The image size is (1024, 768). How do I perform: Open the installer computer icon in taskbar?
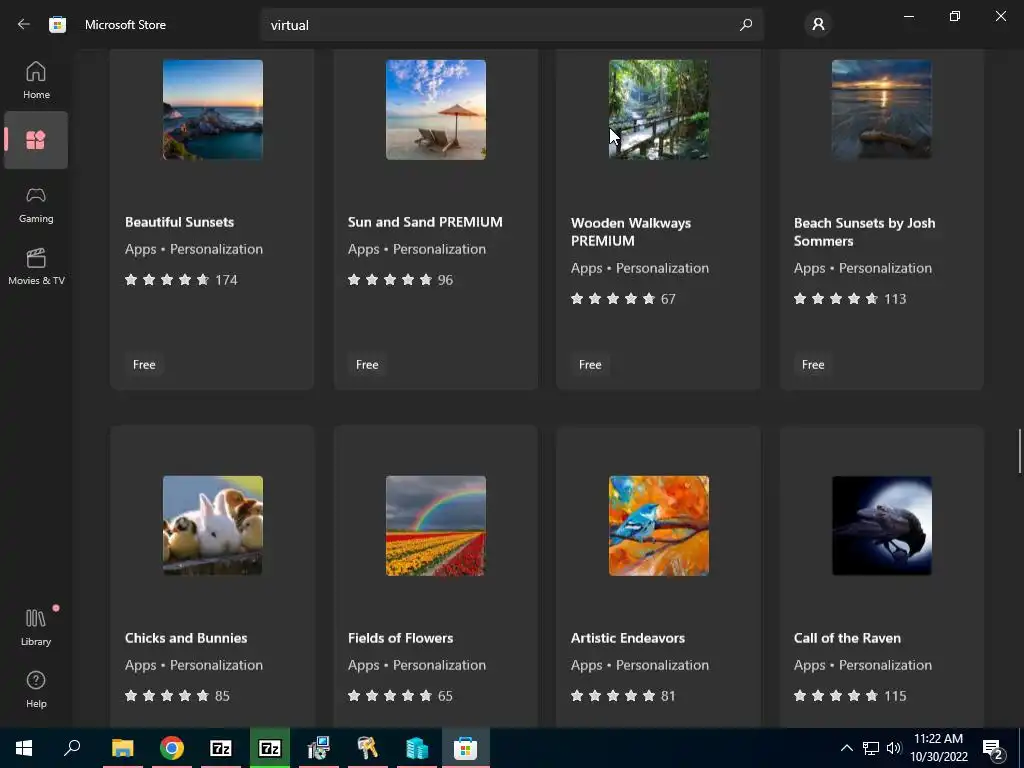click(319, 748)
